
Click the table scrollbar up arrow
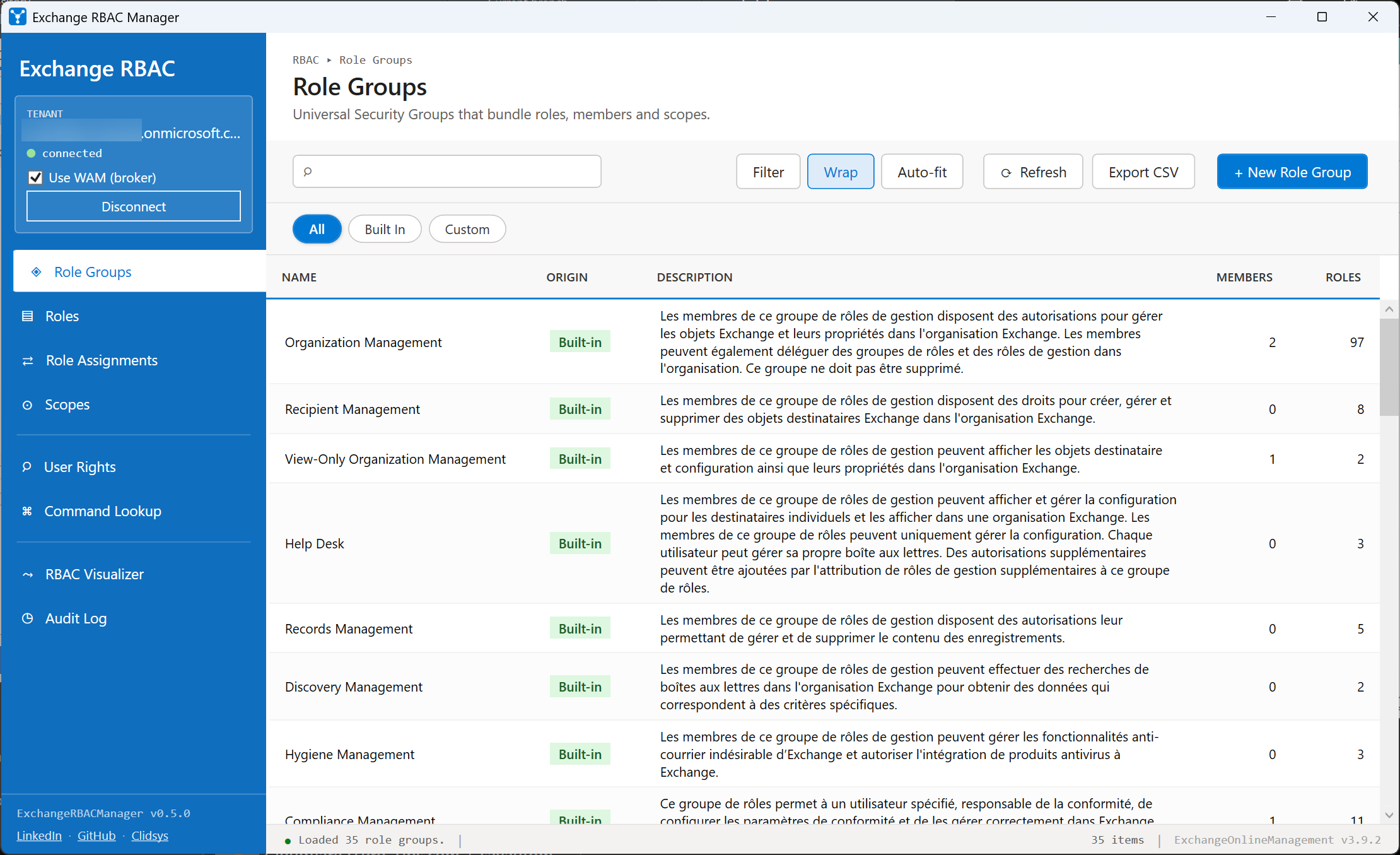coord(1389,309)
